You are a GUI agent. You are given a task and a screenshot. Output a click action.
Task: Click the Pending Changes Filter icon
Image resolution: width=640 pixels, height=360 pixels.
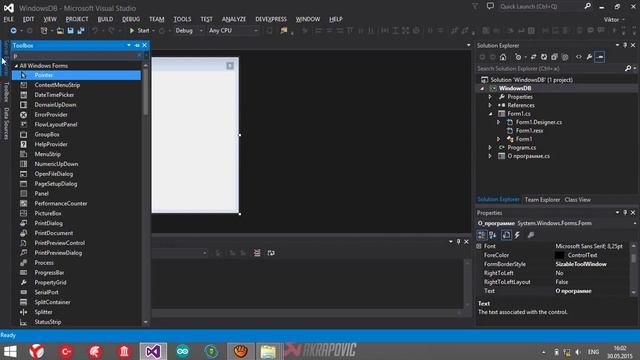tap(518, 57)
